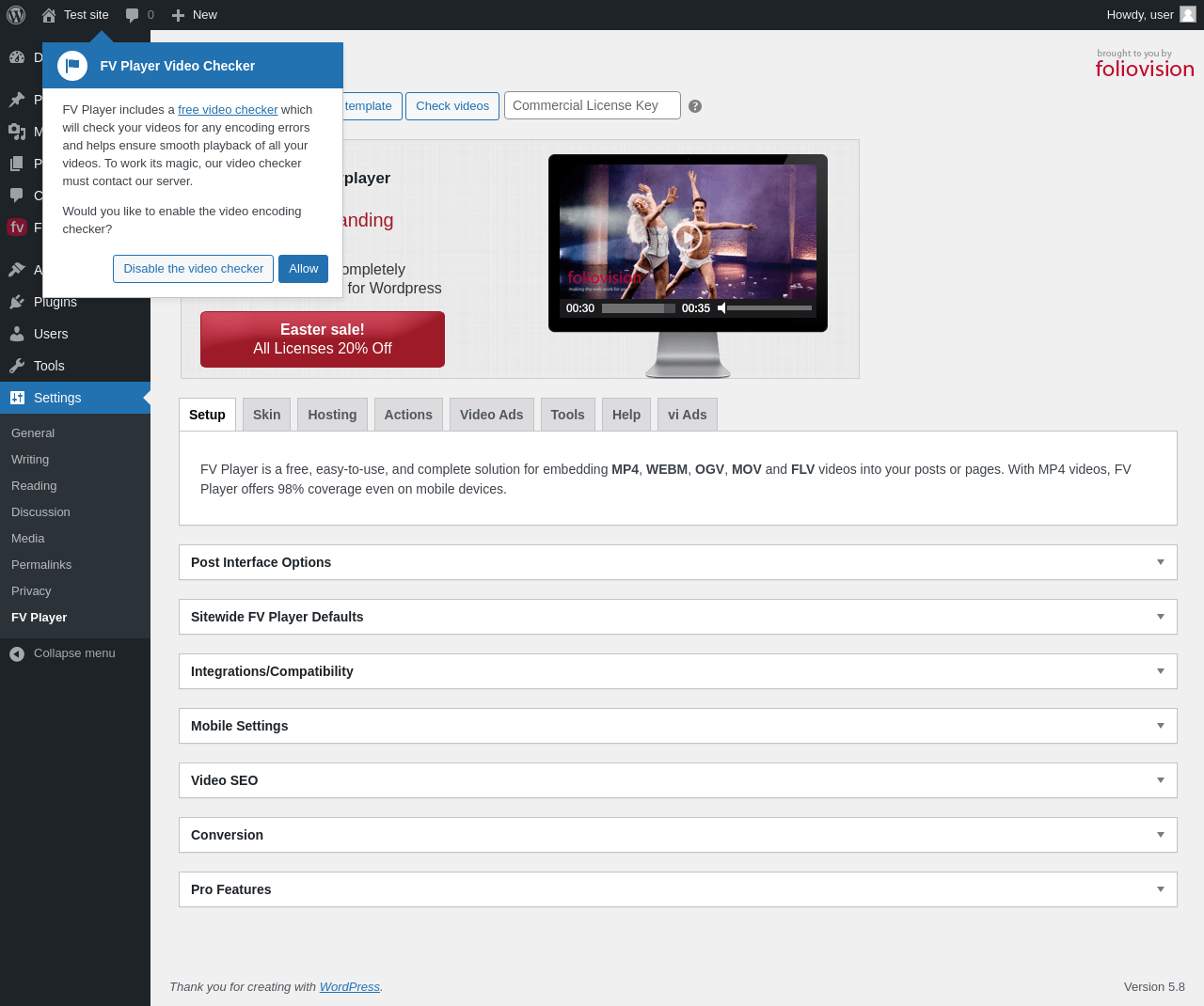Click the user avatar beside Howdy, user
1204x1006 pixels.
[1188, 14]
